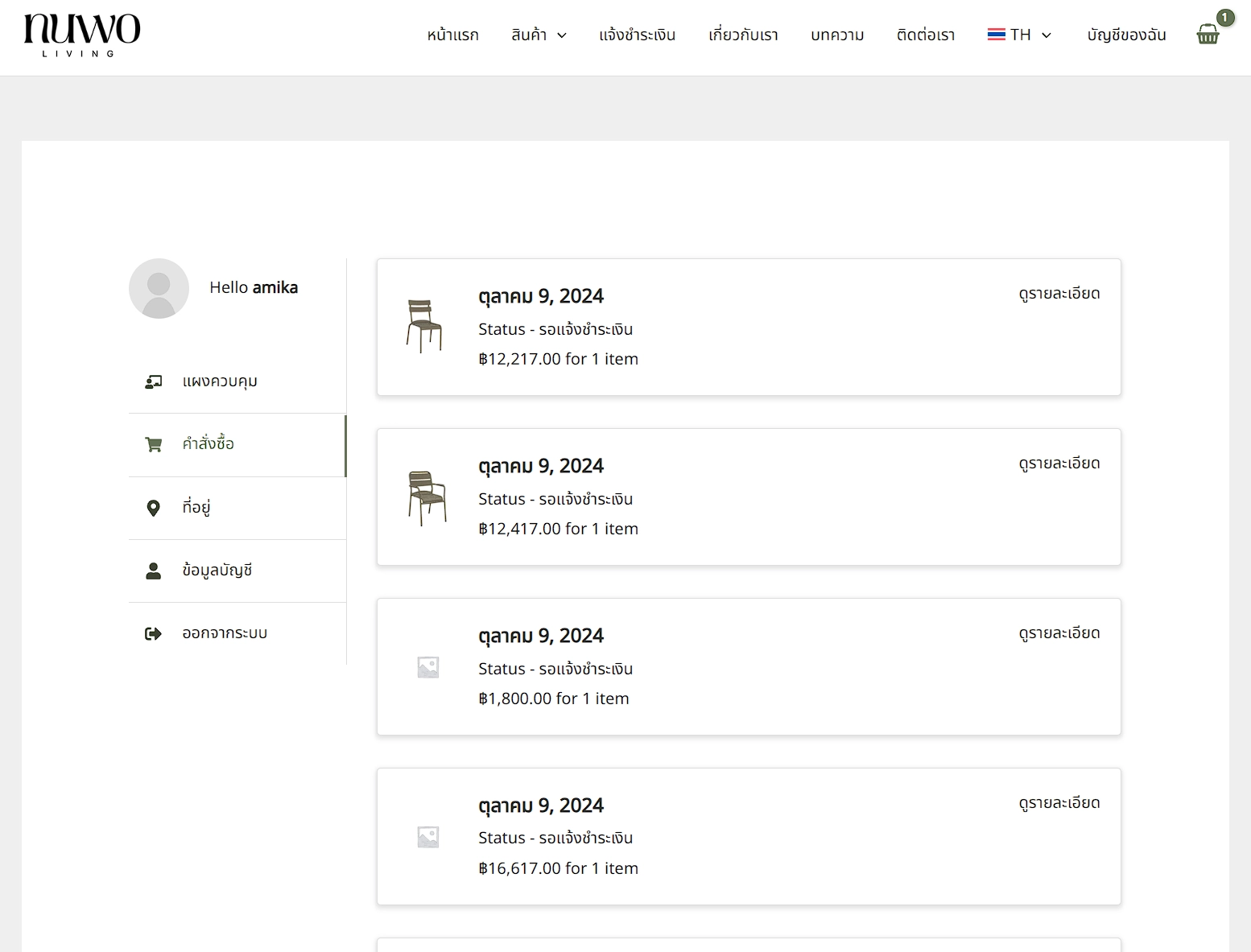Screen dimensions: 1251x952
Task: Click the Thai flag icon
Action: coord(997,35)
